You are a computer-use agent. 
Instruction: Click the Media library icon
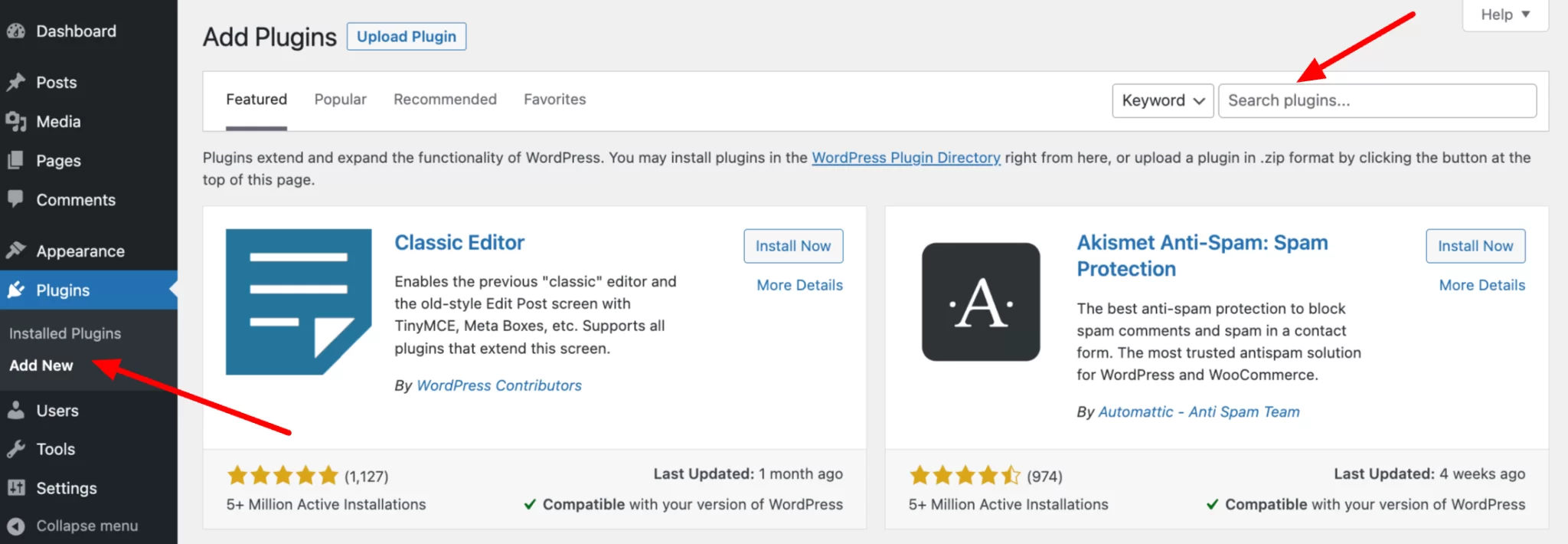(16, 121)
